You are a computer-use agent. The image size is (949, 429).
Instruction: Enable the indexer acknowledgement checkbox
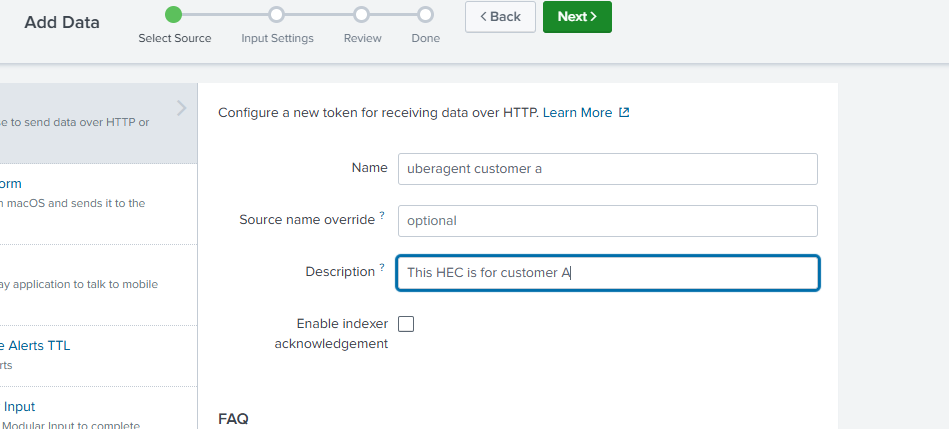[x=406, y=324]
